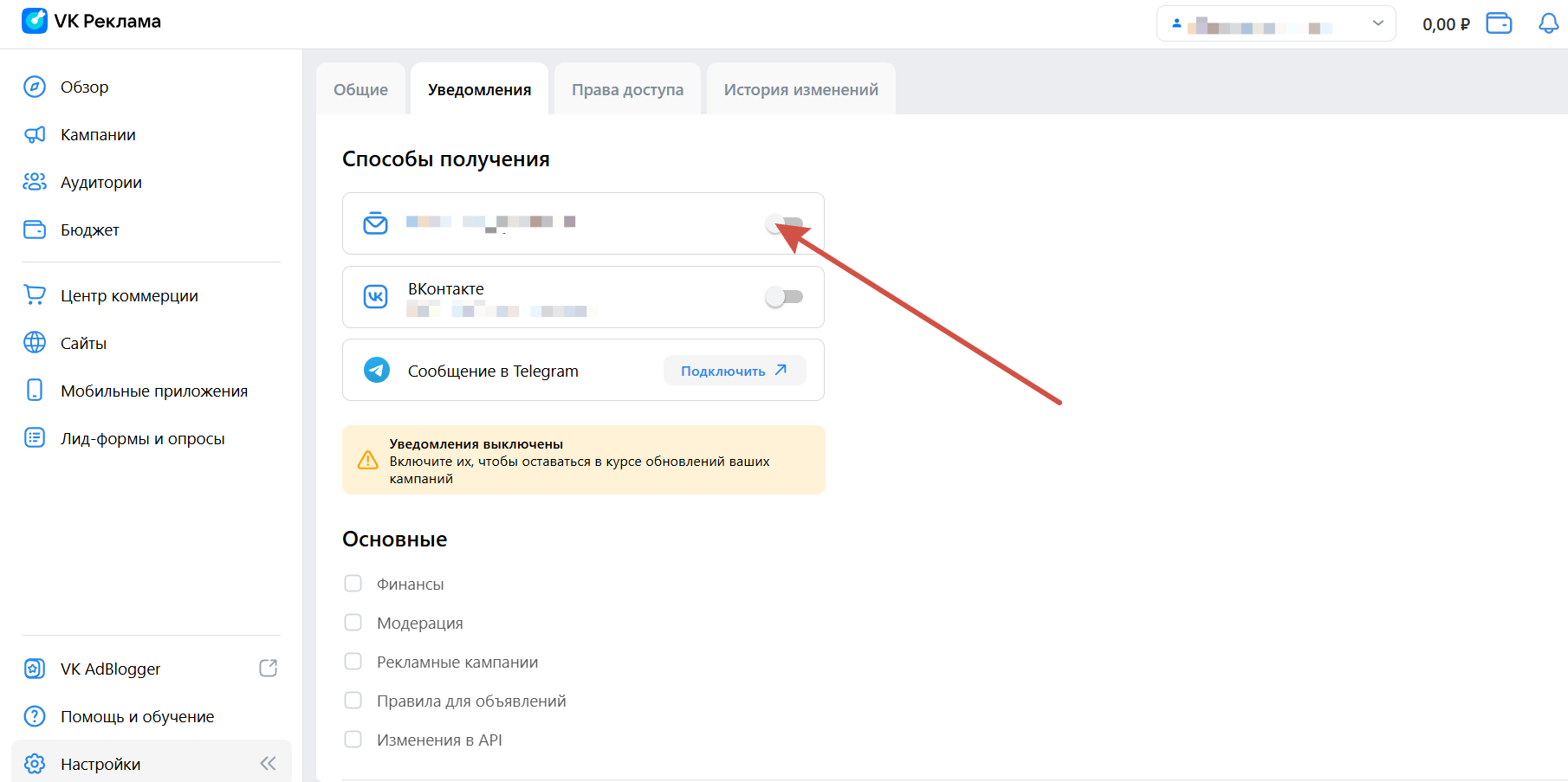Click the Центр коммерции cart icon

coord(35,295)
